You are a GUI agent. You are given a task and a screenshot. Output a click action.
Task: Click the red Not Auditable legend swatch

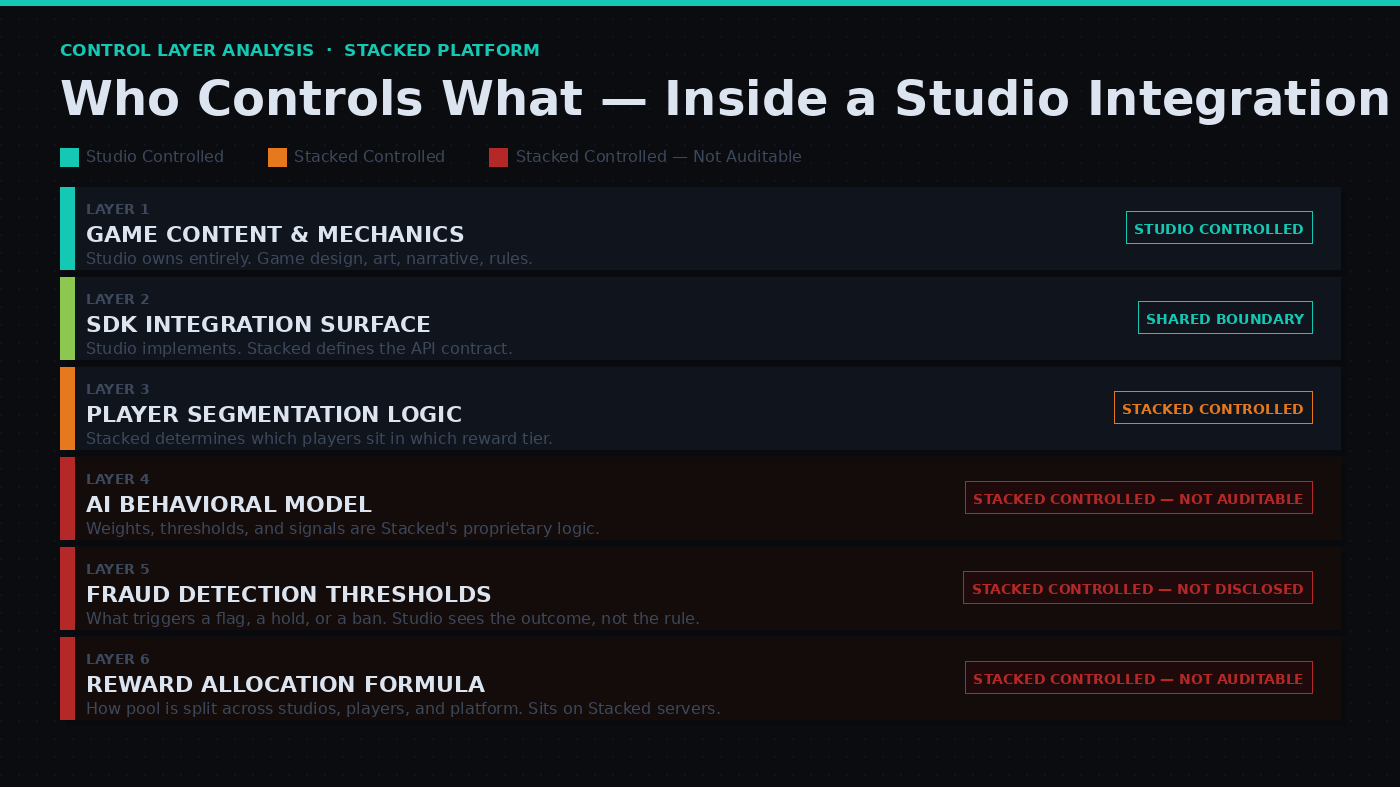click(x=498, y=157)
